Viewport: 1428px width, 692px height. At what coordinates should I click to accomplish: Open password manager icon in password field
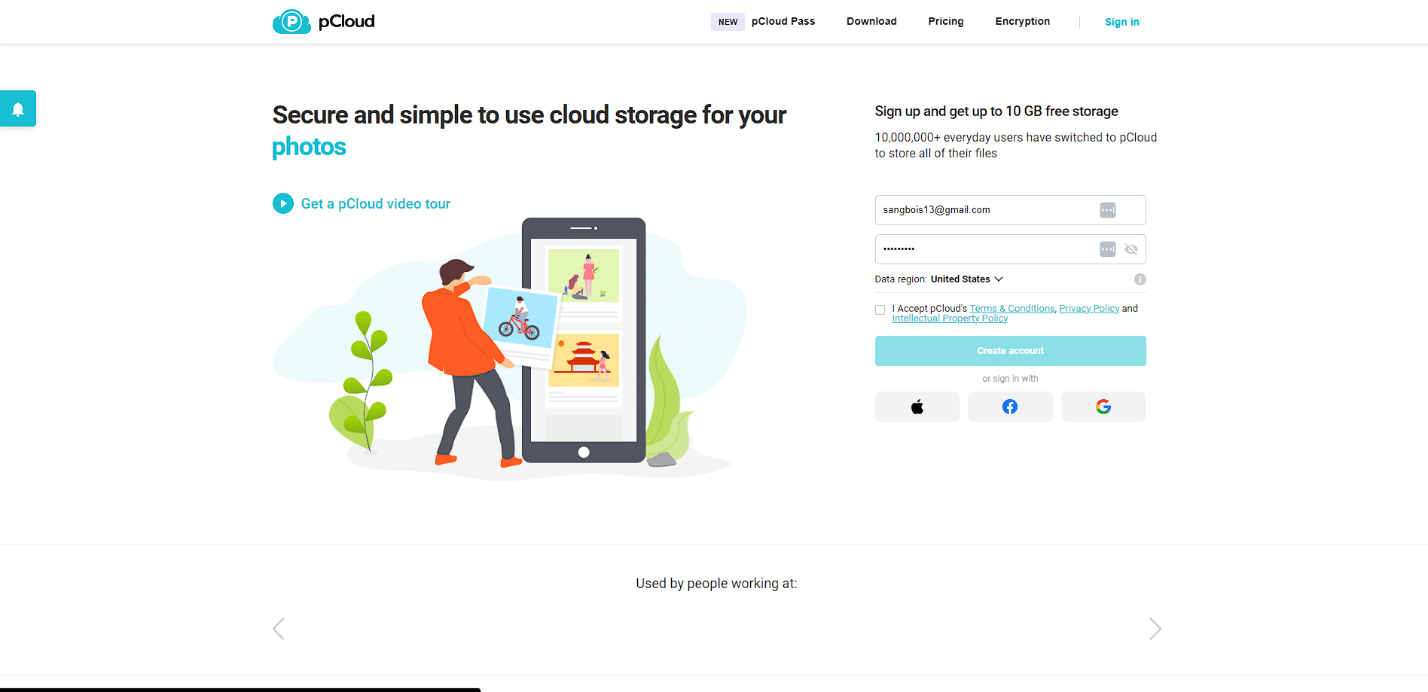(x=1107, y=249)
